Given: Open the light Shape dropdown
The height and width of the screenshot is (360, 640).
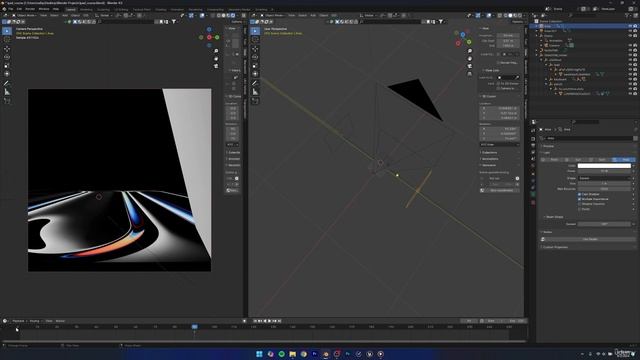Looking at the screenshot, I should pos(604,178).
